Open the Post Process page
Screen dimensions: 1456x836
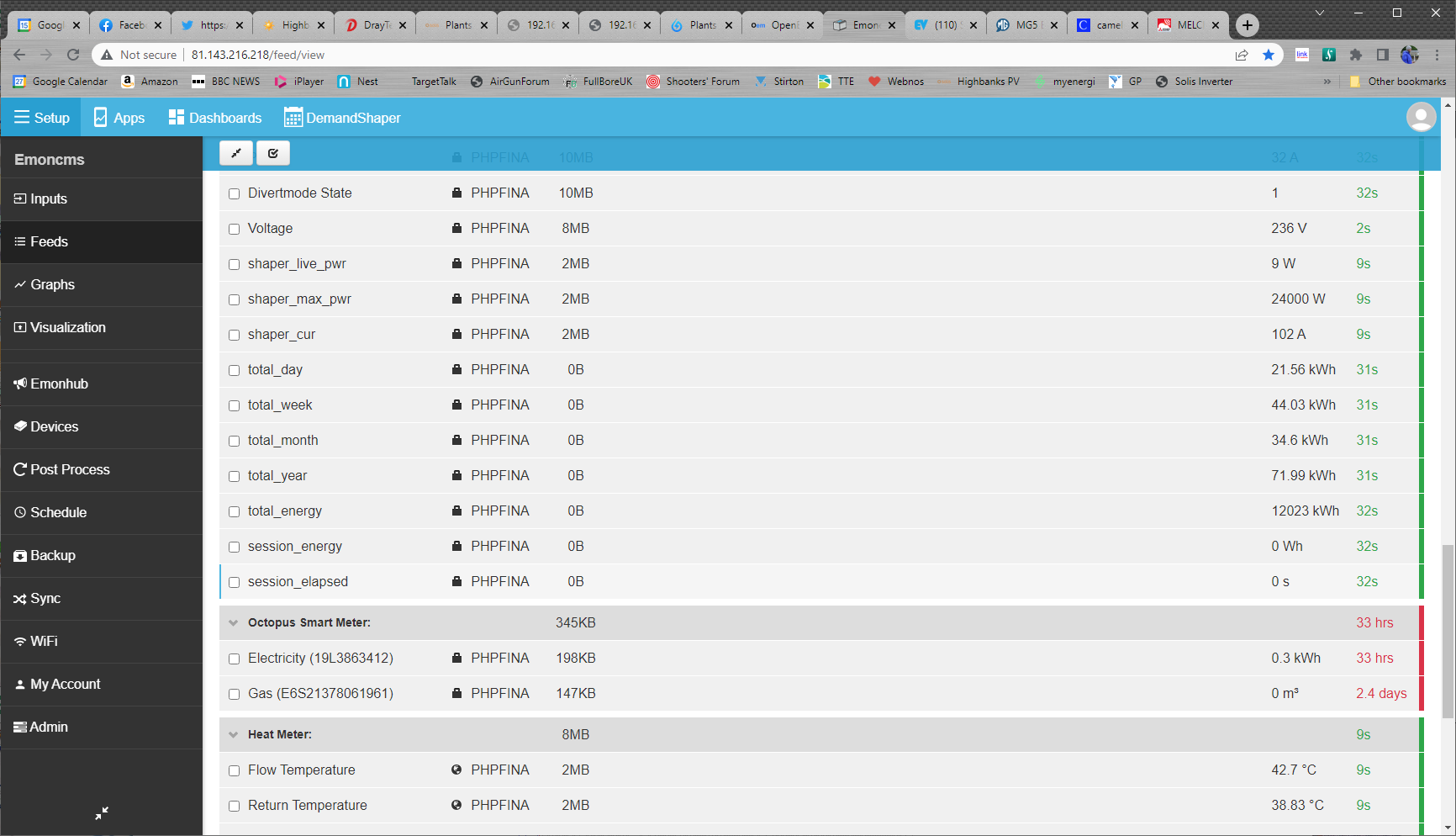click(x=70, y=469)
